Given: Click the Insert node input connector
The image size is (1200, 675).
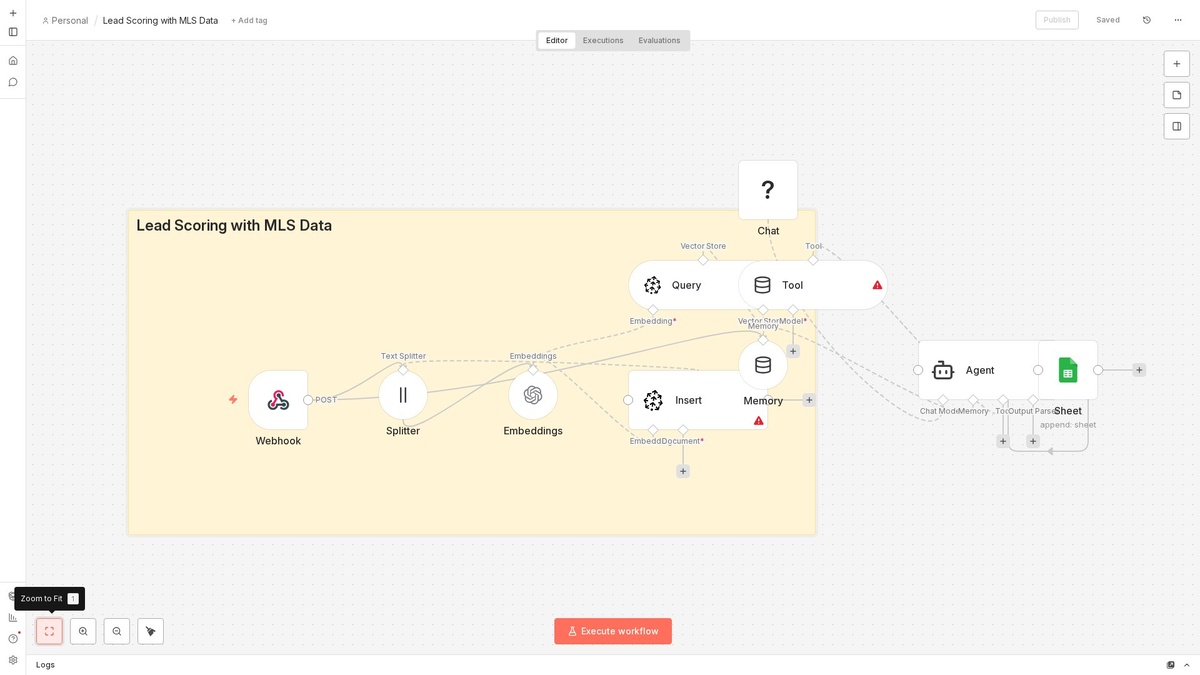Looking at the screenshot, I should pos(628,400).
